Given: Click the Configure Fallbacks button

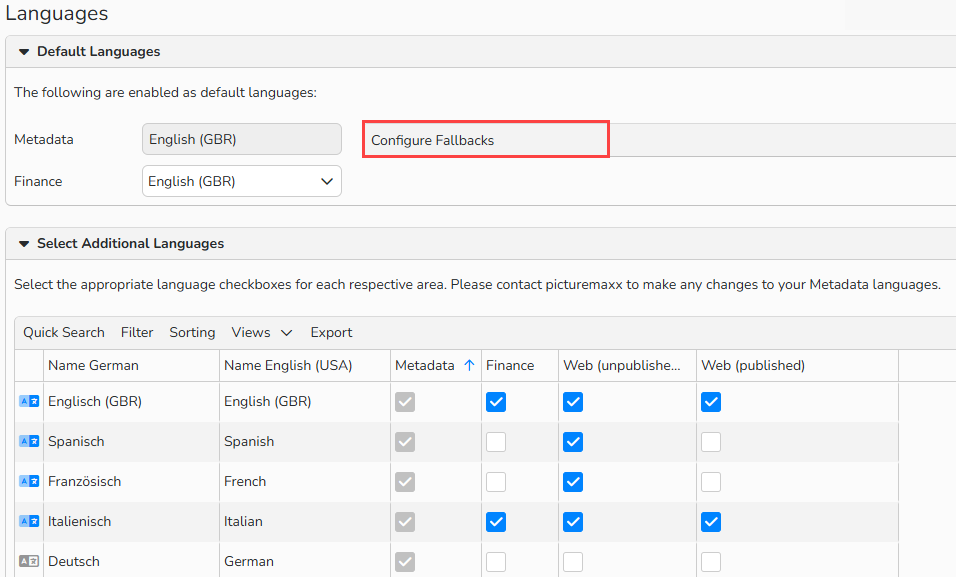Looking at the screenshot, I should [486, 140].
